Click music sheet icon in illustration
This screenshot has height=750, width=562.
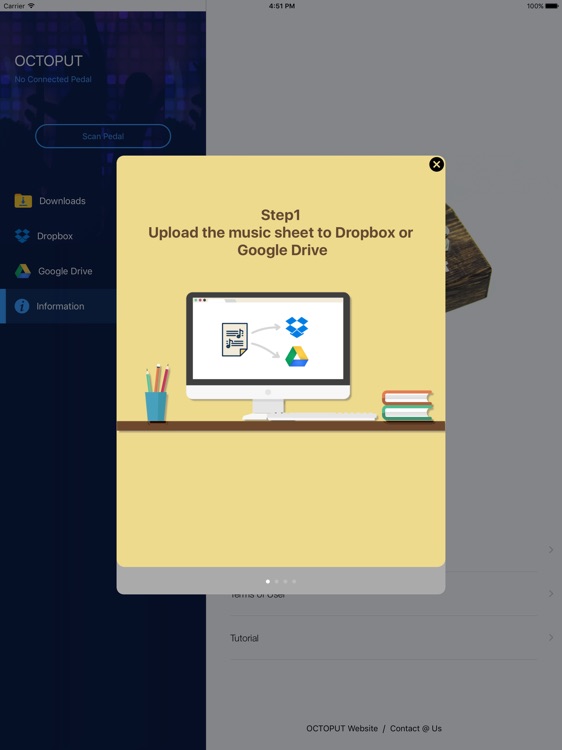(x=235, y=340)
